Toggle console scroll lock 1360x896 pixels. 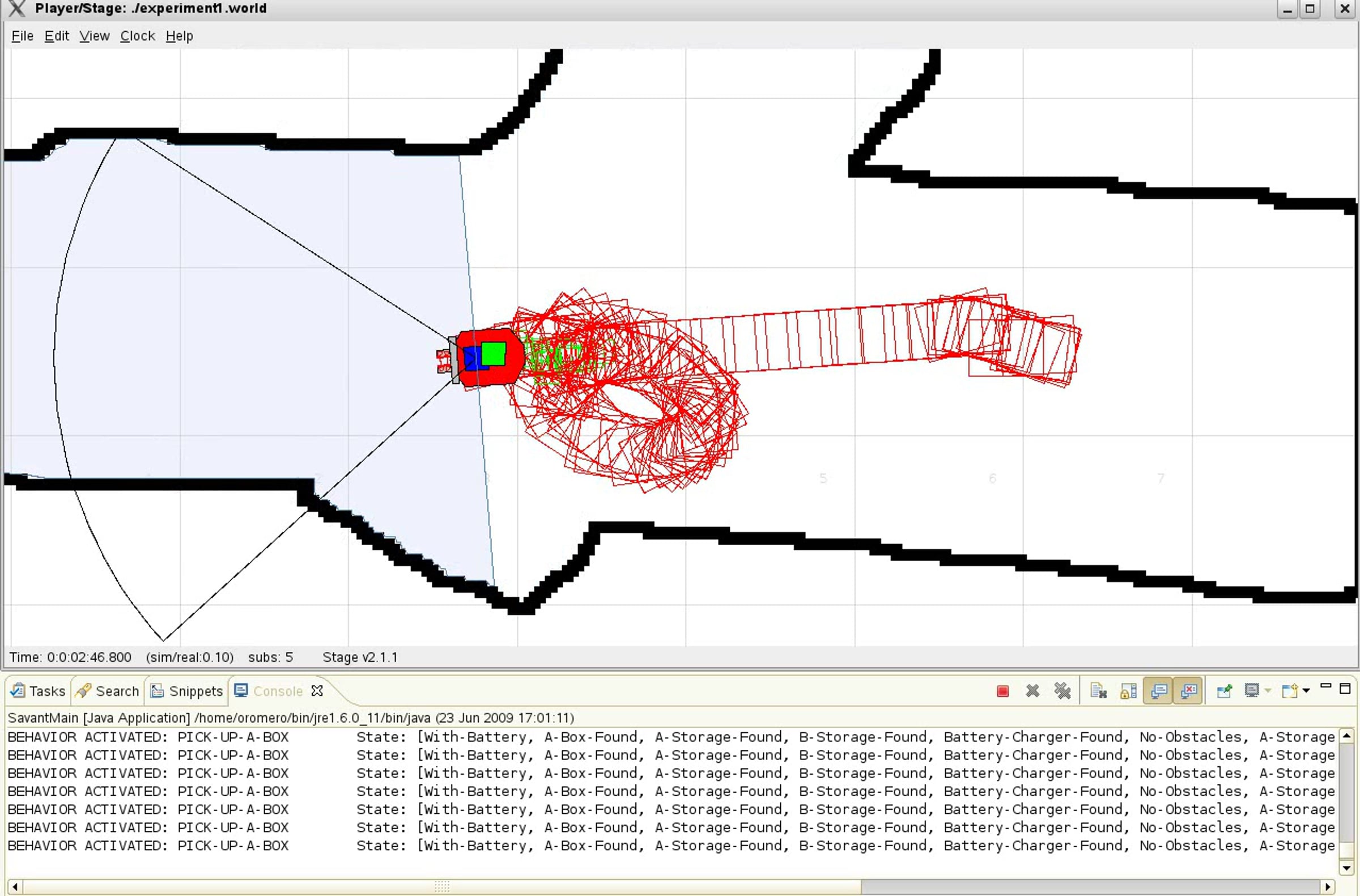[x=1129, y=691]
